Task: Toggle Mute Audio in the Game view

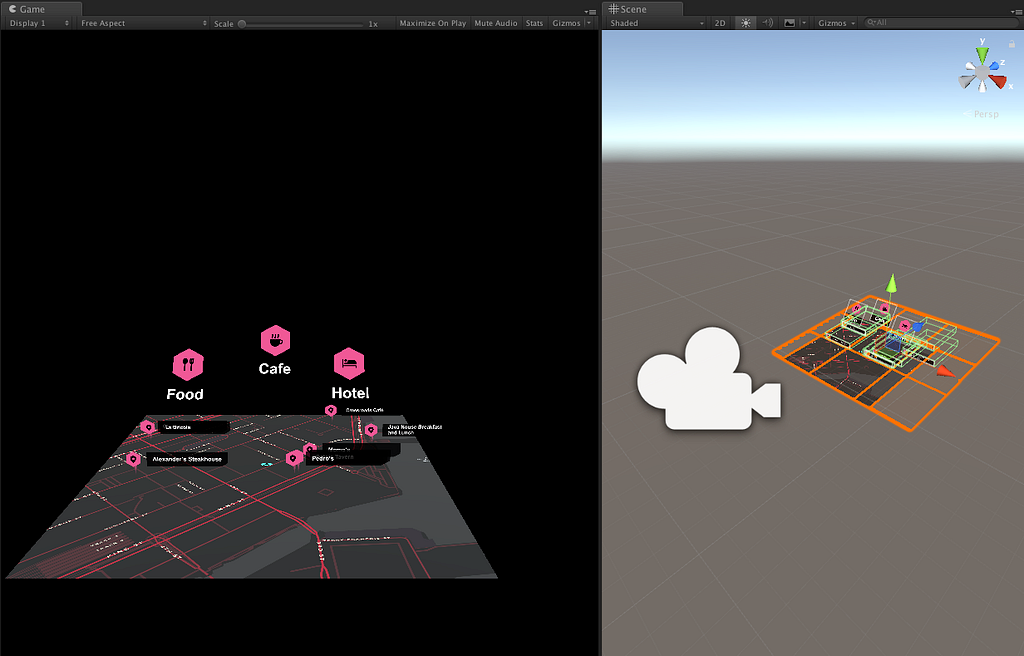Action: click(x=496, y=24)
